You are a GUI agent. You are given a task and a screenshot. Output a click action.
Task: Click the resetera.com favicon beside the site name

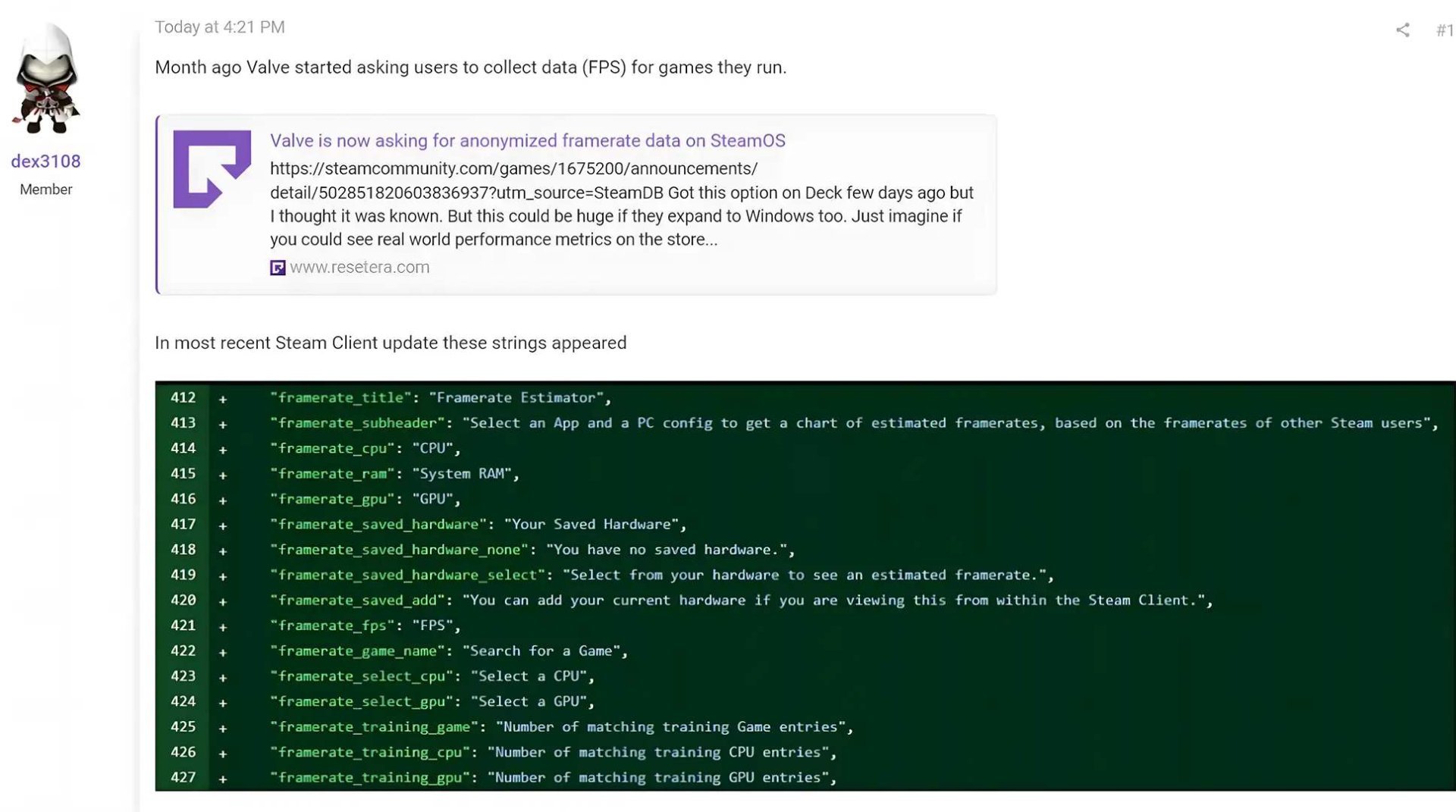[x=278, y=267]
